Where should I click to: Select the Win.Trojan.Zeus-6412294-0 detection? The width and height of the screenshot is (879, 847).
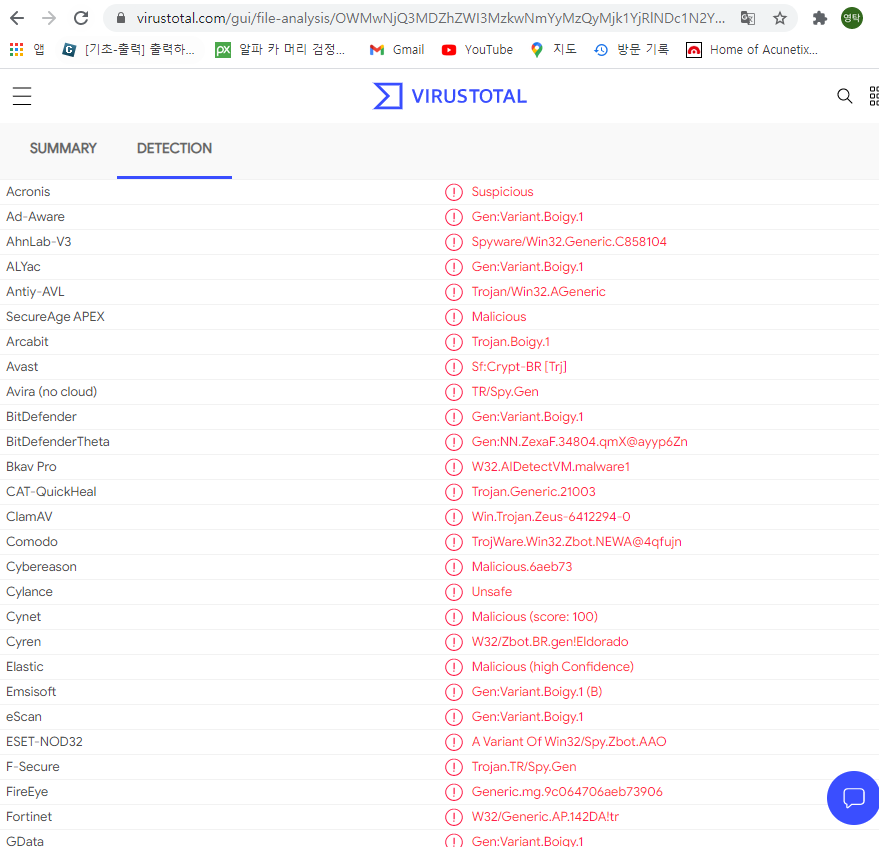[550, 517]
